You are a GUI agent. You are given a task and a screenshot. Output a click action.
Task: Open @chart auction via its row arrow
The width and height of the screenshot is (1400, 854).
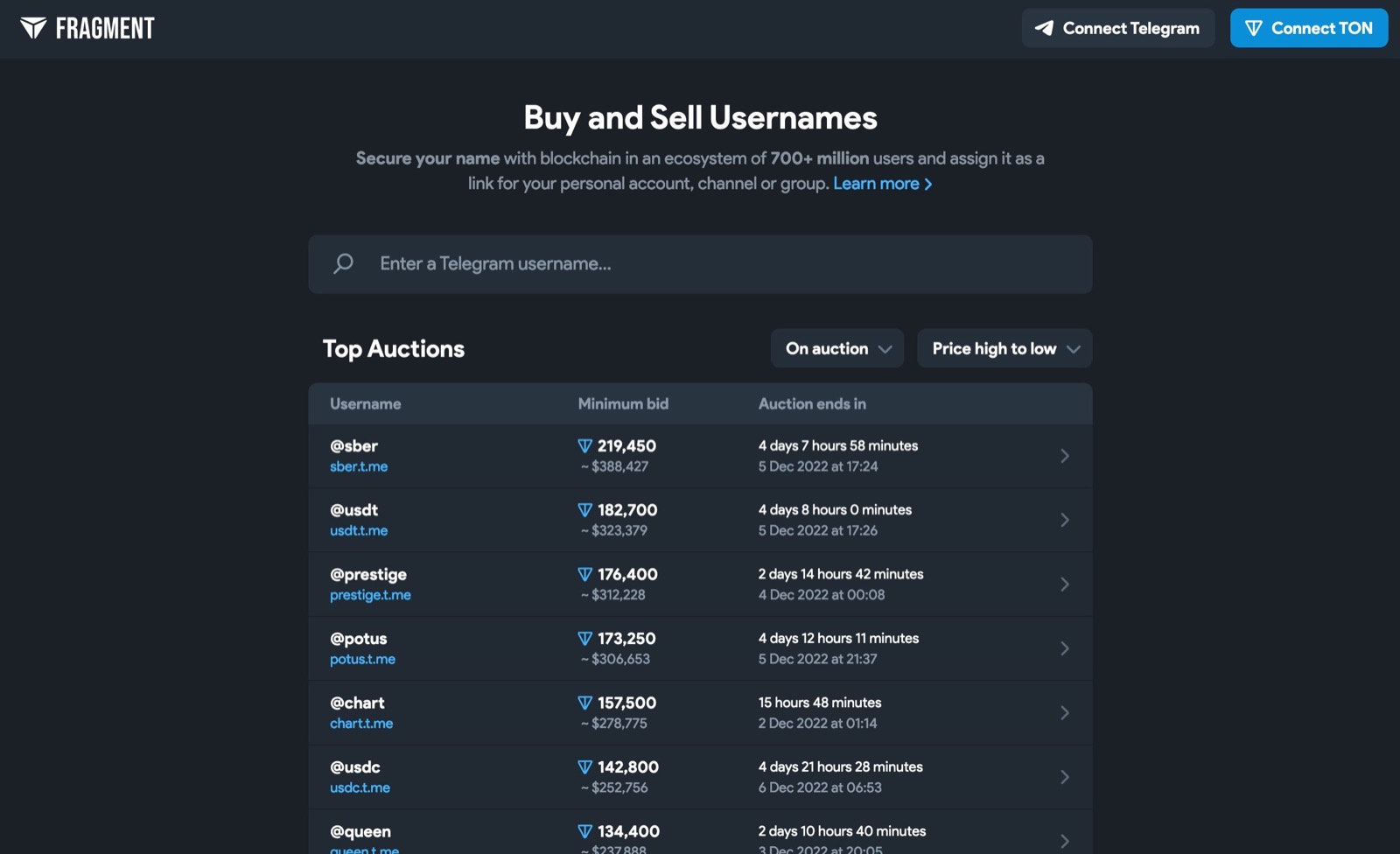[1064, 713]
